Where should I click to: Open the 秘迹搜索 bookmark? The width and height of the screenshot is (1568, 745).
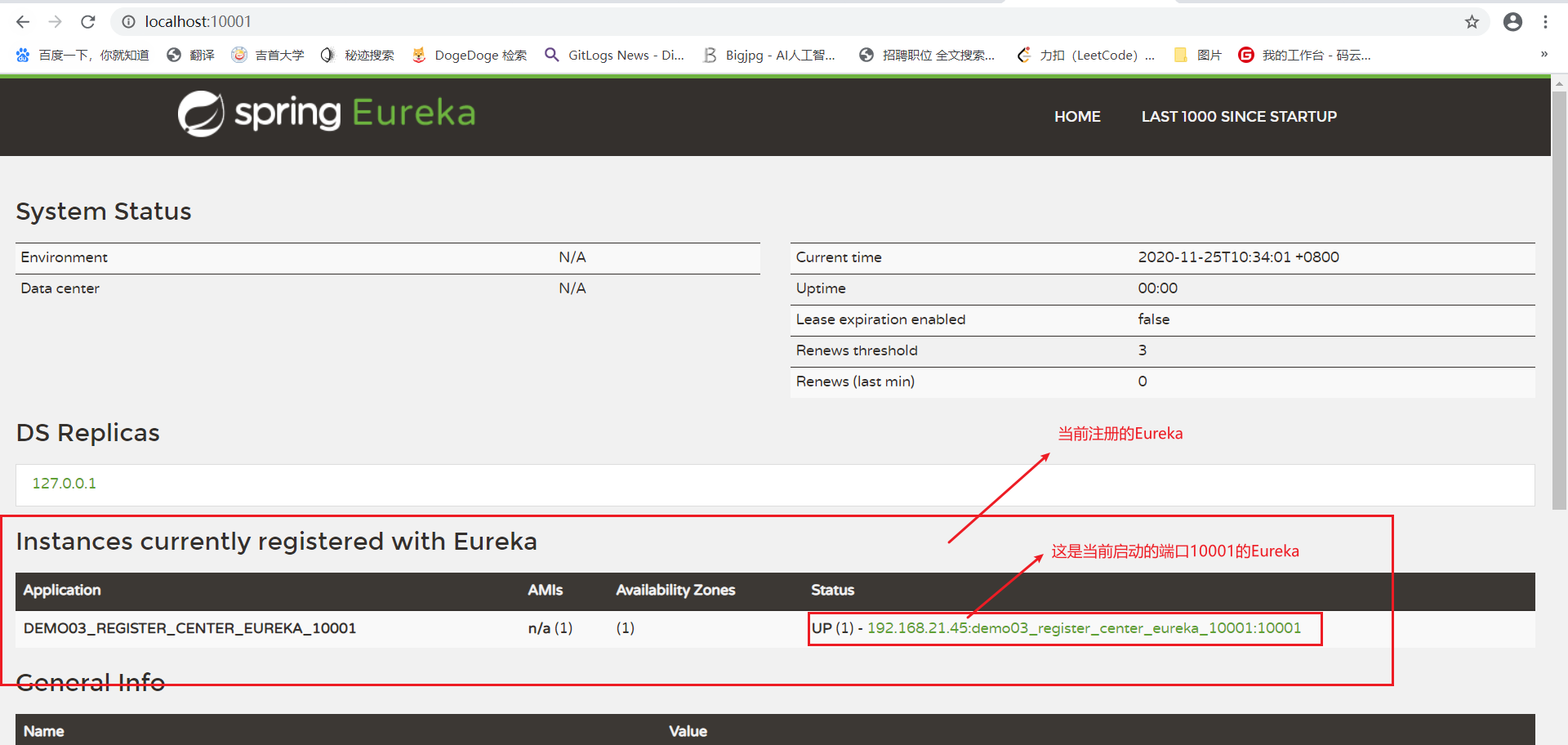358,55
